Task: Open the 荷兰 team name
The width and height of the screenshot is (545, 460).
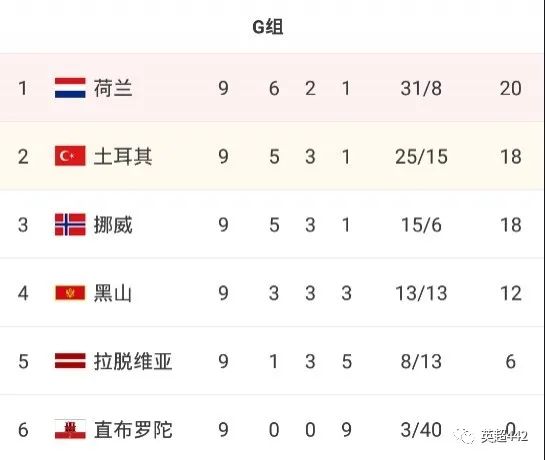Action: (113, 88)
